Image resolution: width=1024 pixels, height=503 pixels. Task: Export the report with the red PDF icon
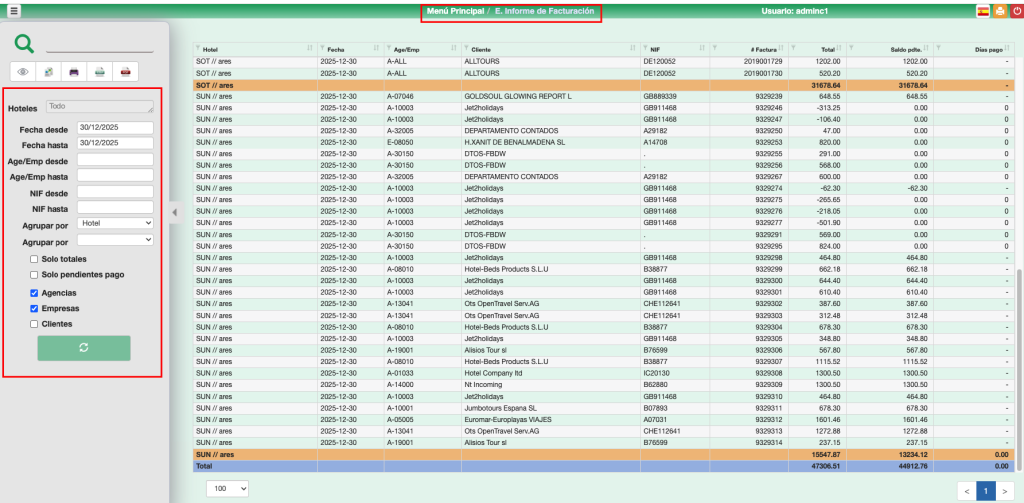pos(125,72)
